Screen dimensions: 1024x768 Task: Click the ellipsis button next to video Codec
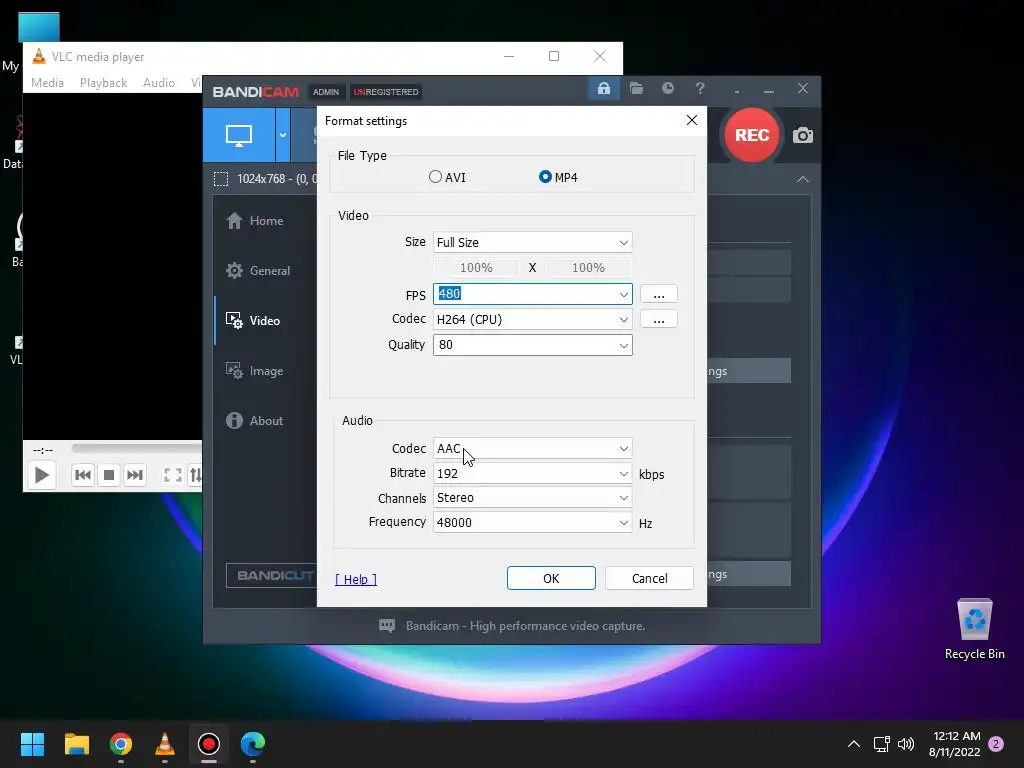(658, 319)
